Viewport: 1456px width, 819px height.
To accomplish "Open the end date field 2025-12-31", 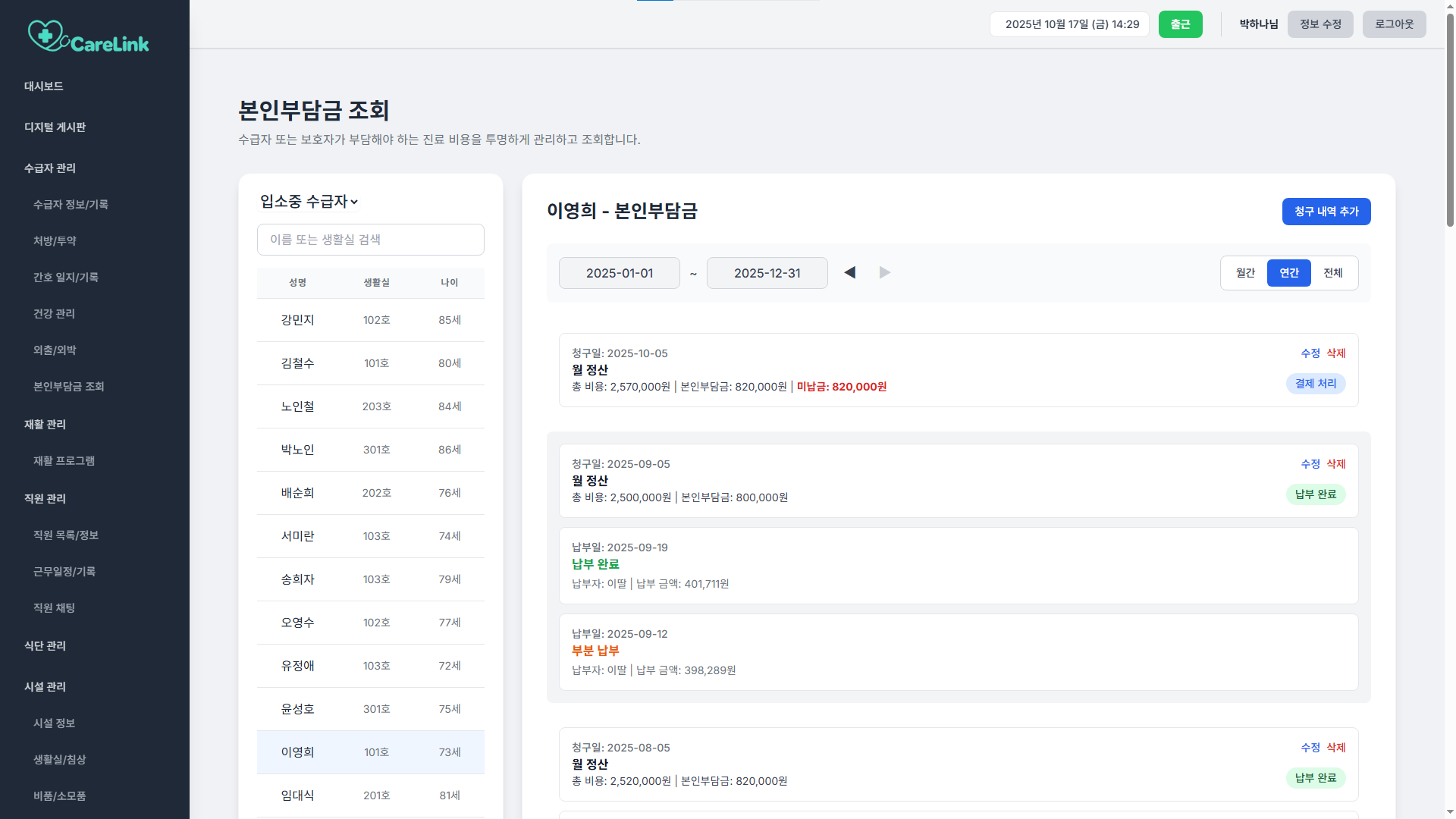I will point(767,273).
